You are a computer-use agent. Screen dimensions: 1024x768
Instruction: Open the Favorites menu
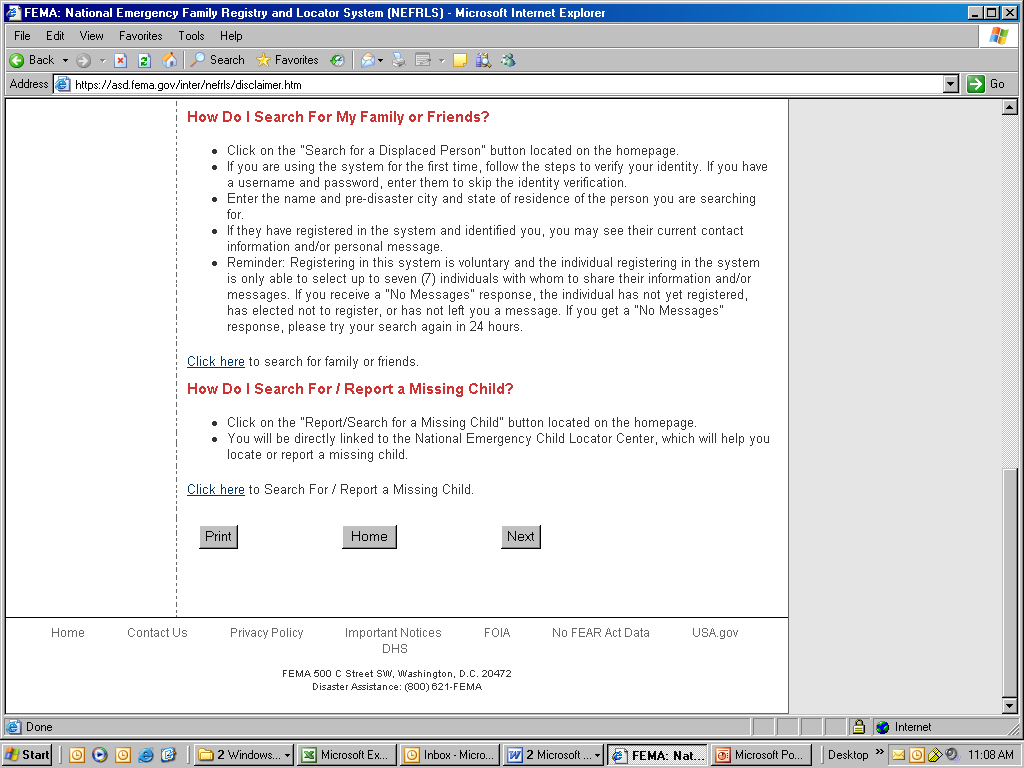coord(140,36)
